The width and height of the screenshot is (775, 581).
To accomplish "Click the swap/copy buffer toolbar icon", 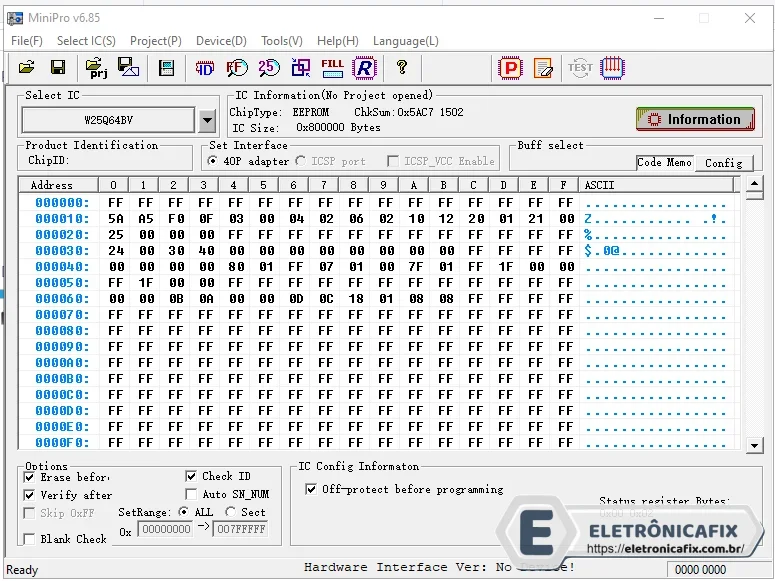I will (301, 68).
